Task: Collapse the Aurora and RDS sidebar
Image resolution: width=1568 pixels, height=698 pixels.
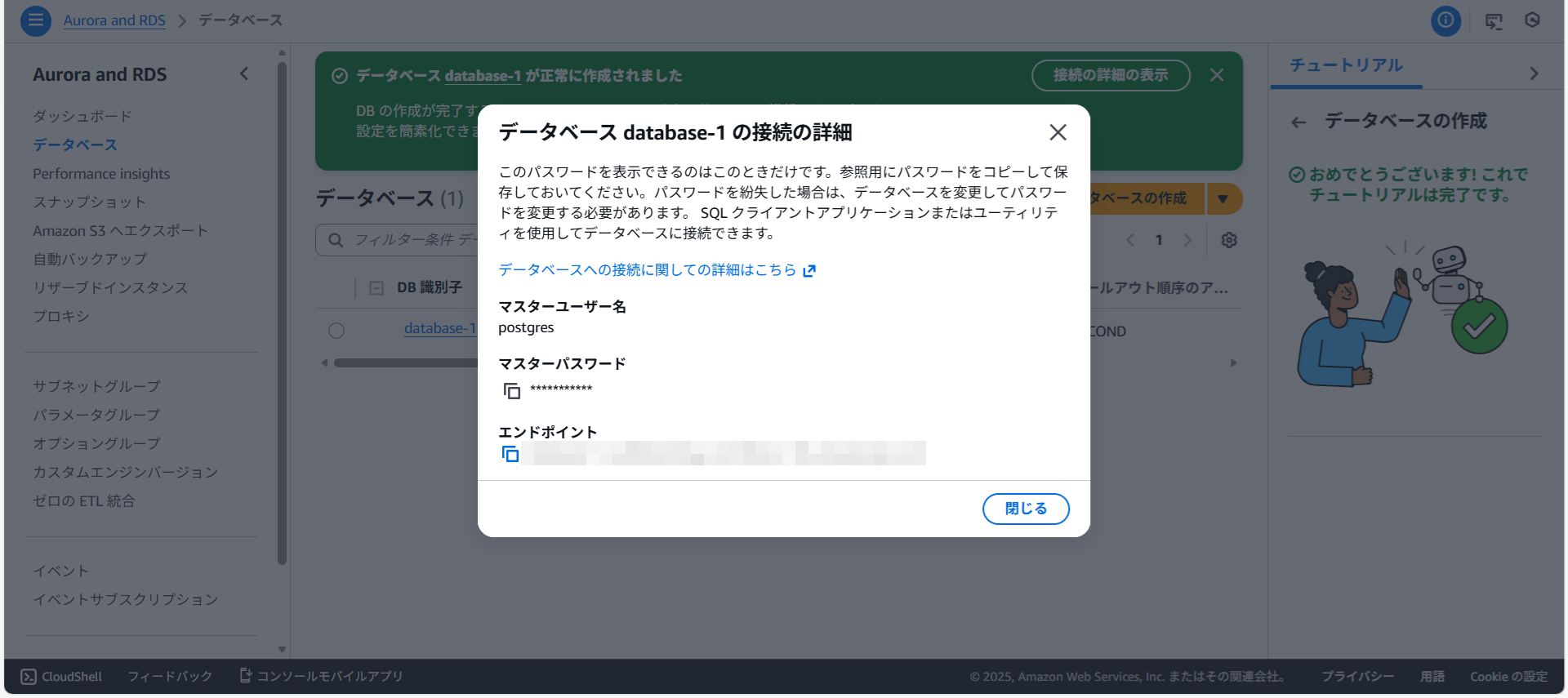Action: coord(244,74)
